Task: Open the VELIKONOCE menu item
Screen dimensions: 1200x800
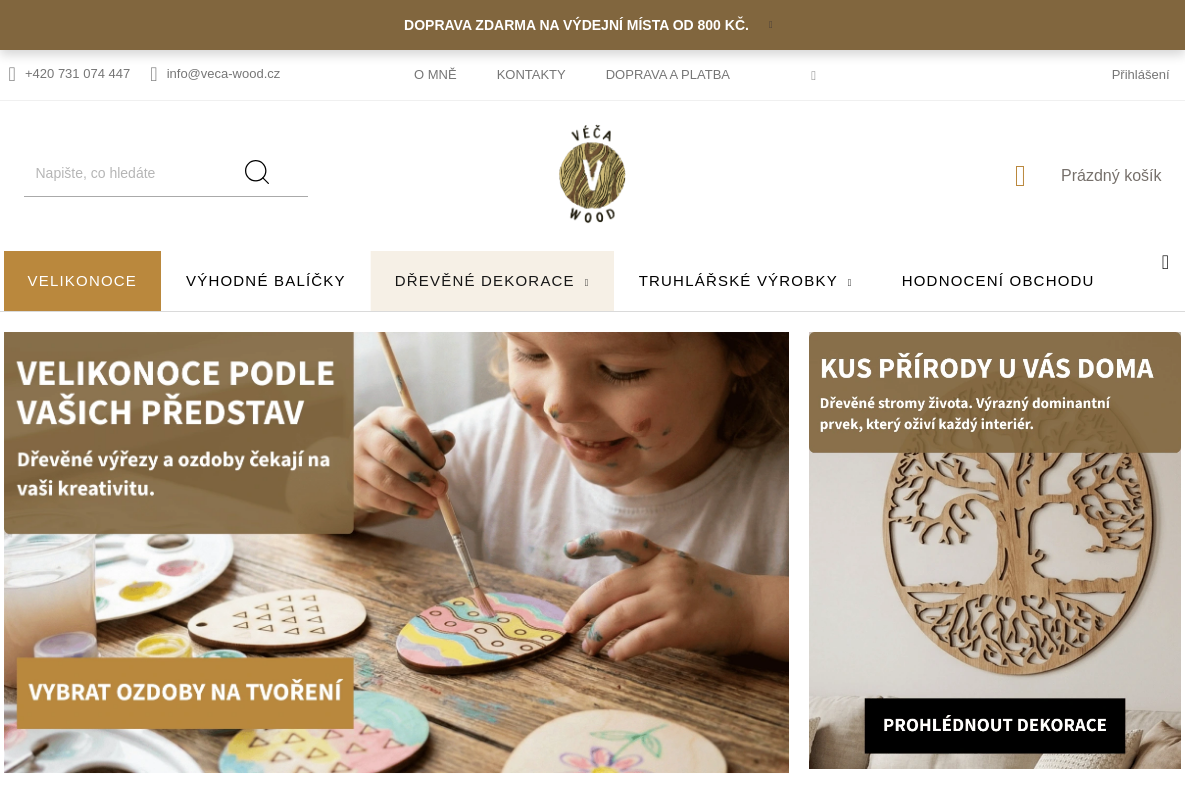Action: pos(82,281)
